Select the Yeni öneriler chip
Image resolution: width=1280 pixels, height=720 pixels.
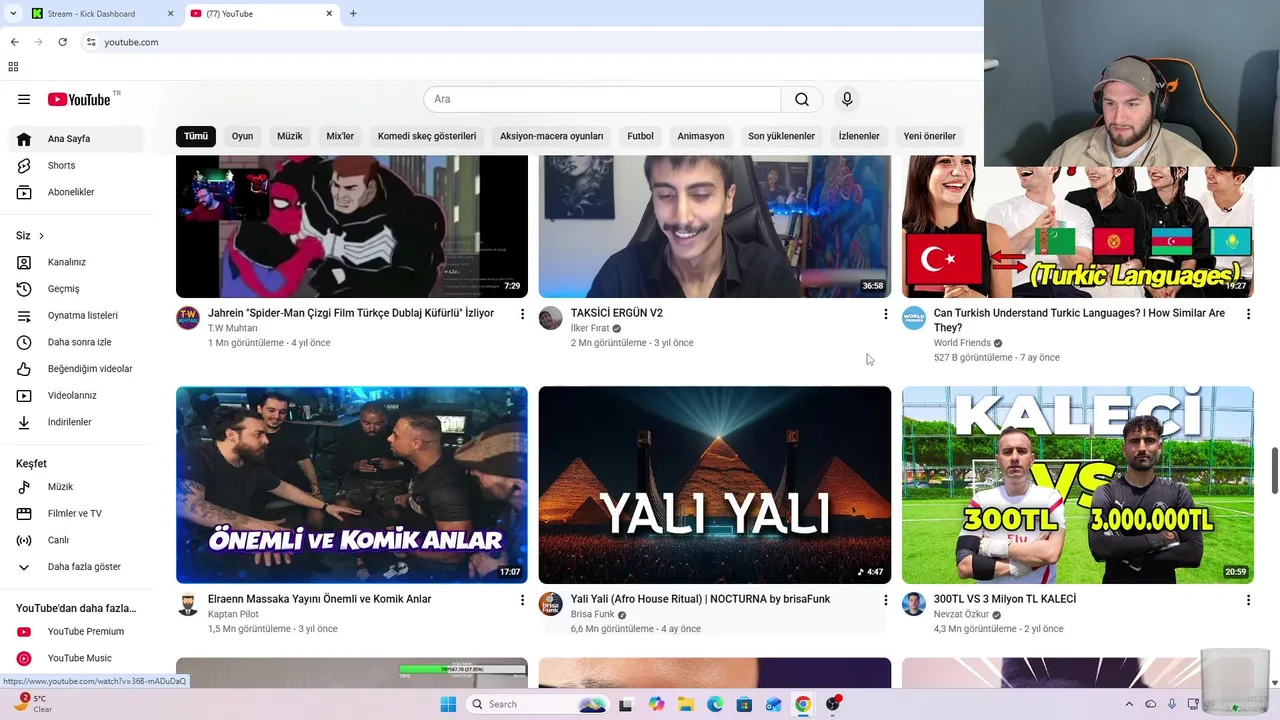[930, 136]
